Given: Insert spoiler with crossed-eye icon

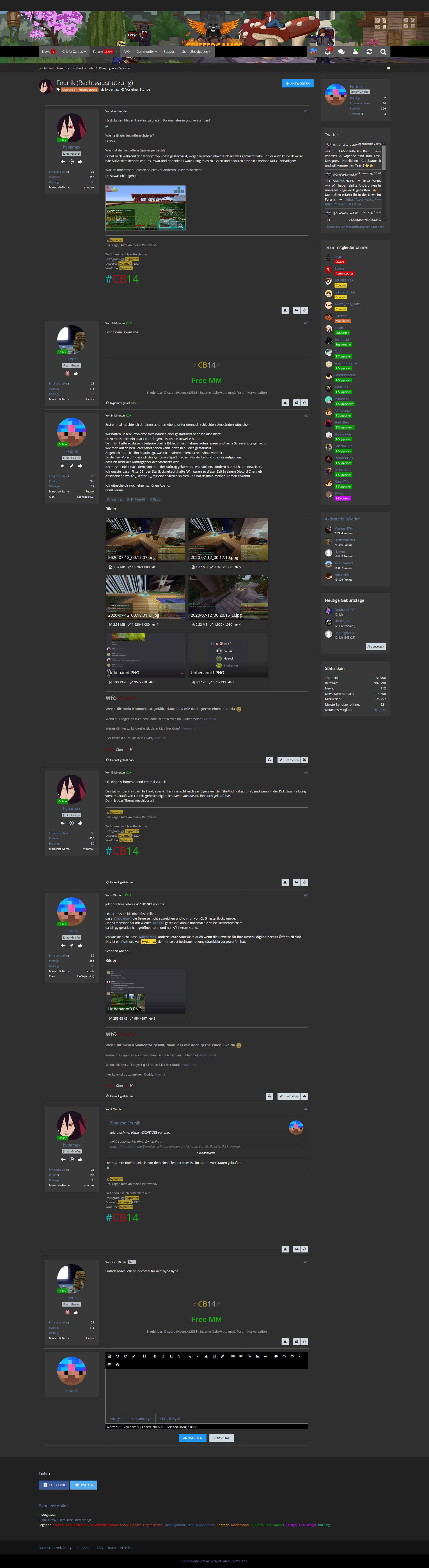Looking at the screenshot, I should [x=292, y=1356].
